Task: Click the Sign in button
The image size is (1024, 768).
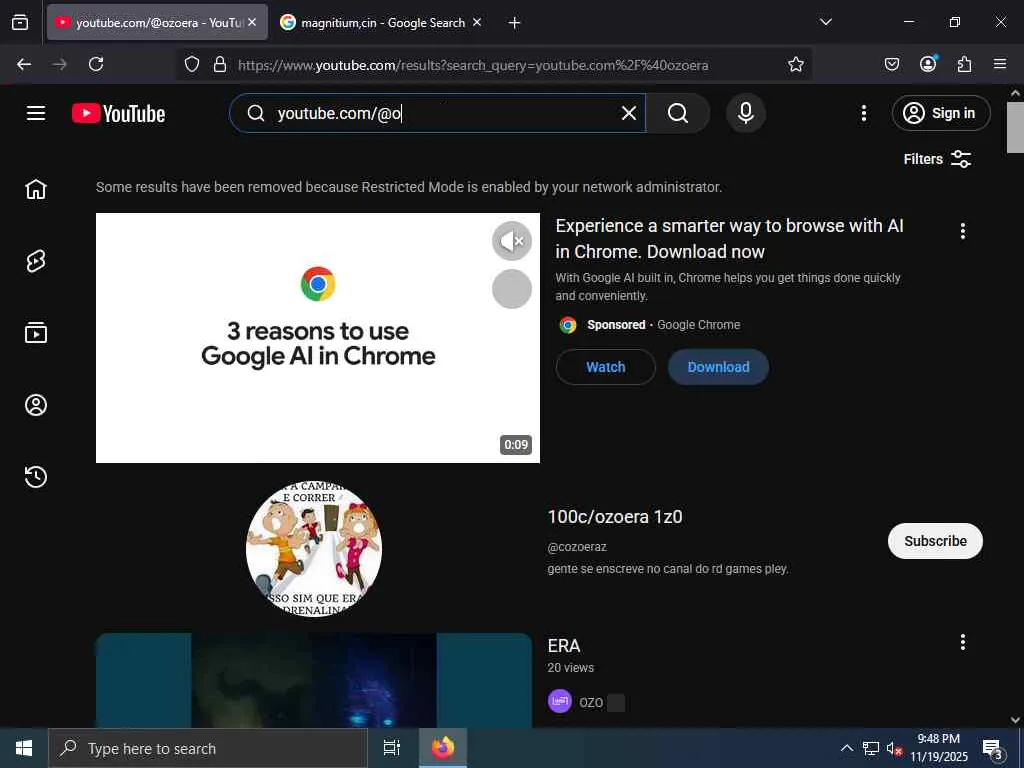Action: pyautogui.click(x=940, y=114)
